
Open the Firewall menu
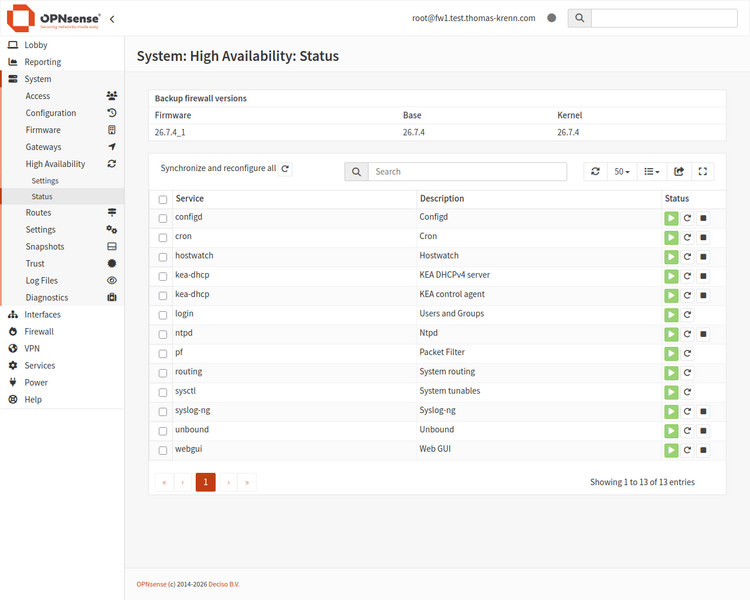pos(62,332)
